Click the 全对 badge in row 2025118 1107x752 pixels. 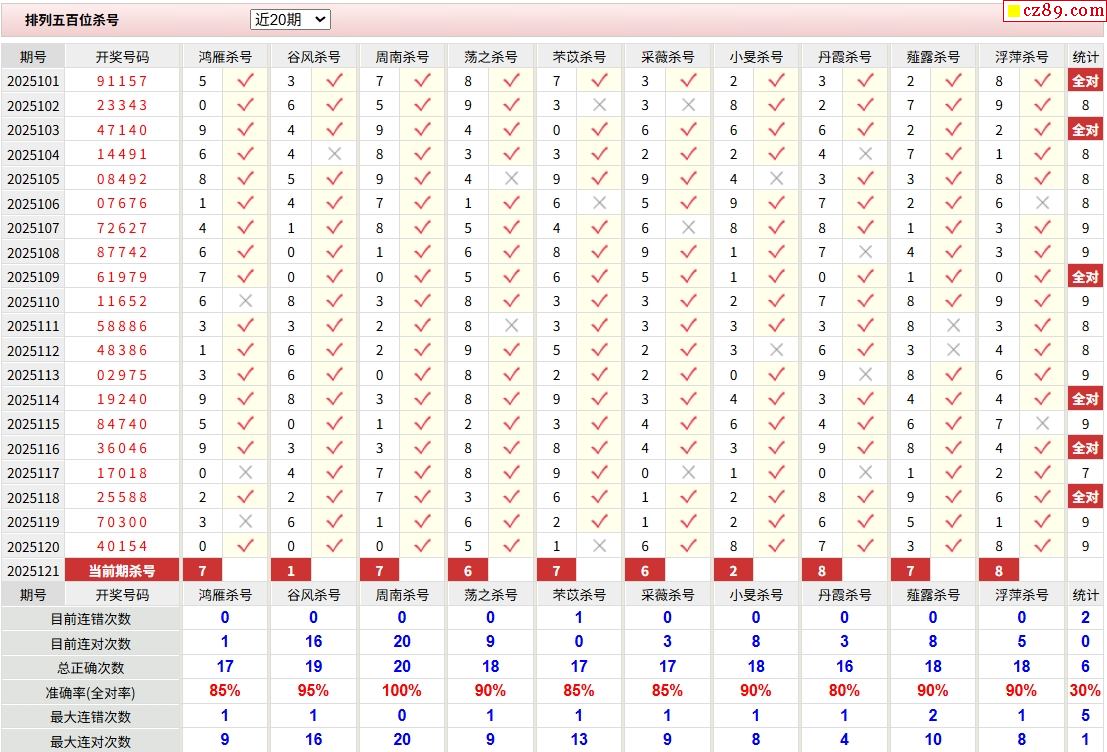(x=1086, y=497)
